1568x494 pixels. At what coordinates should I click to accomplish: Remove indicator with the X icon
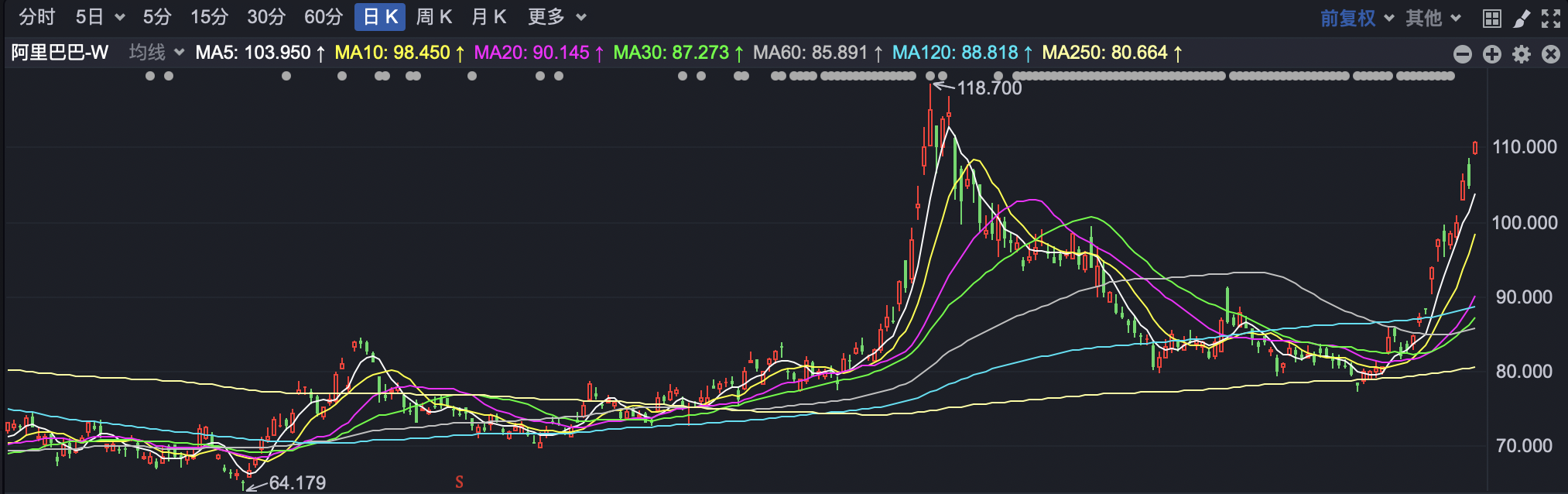[x=1551, y=53]
